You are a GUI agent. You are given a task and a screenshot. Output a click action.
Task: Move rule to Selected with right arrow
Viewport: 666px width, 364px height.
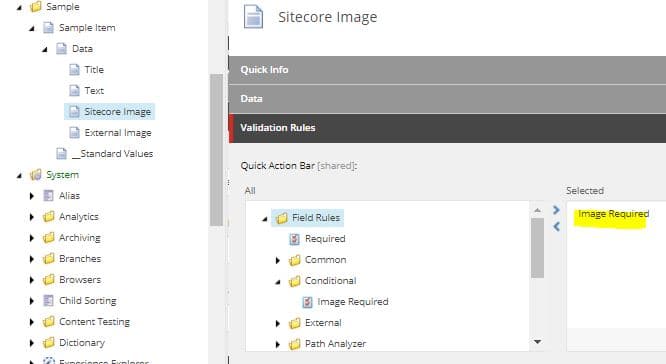[x=556, y=210]
